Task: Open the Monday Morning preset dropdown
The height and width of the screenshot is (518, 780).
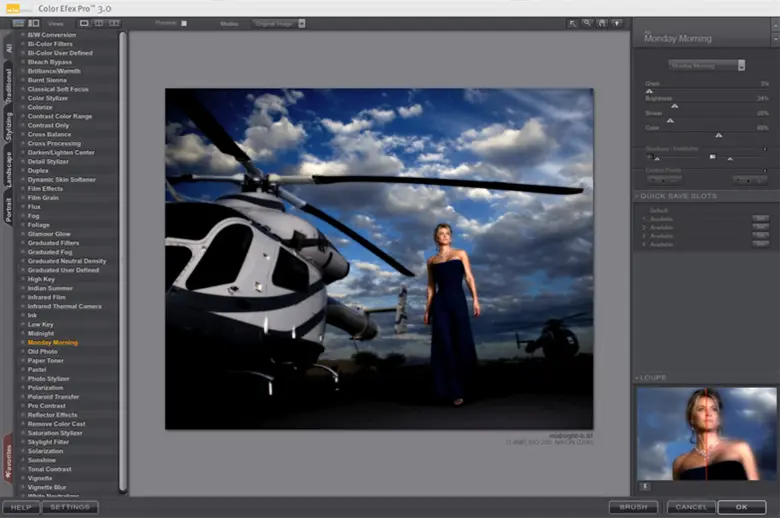Action: [x=706, y=65]
